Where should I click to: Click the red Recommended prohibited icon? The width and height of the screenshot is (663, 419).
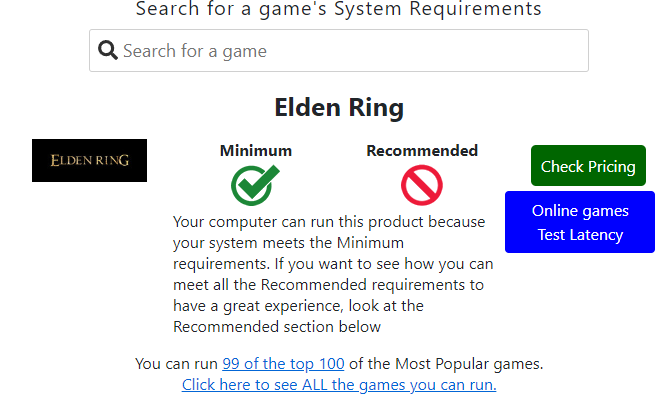click(422, 185)
